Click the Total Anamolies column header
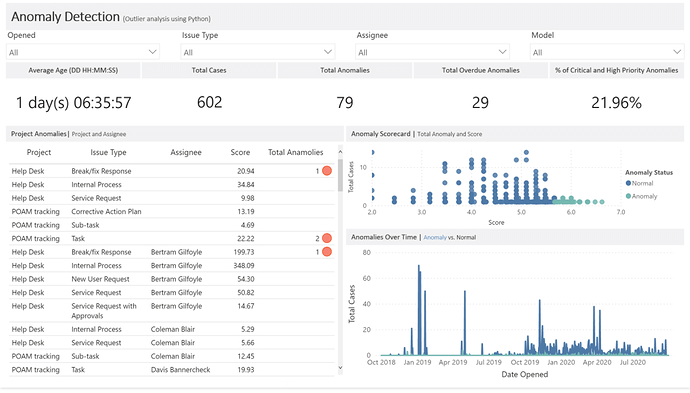Viewport: 690px width, 393px height. tap(296, 152)
